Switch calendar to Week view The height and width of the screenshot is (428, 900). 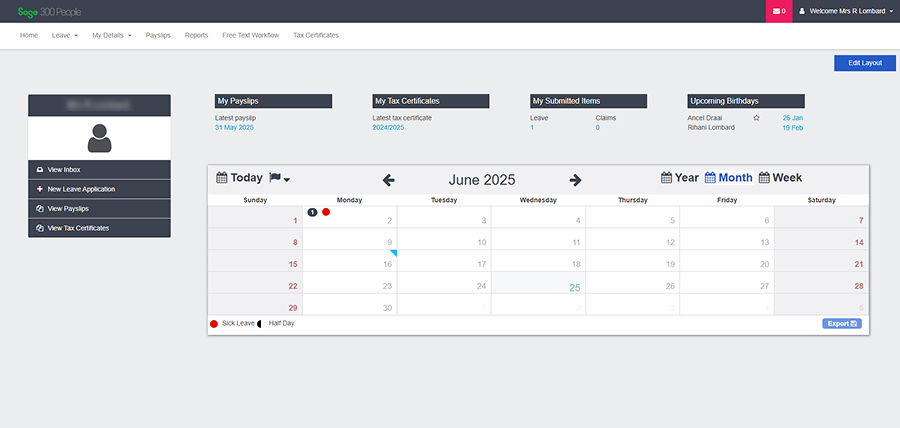[x=780, y=178]
